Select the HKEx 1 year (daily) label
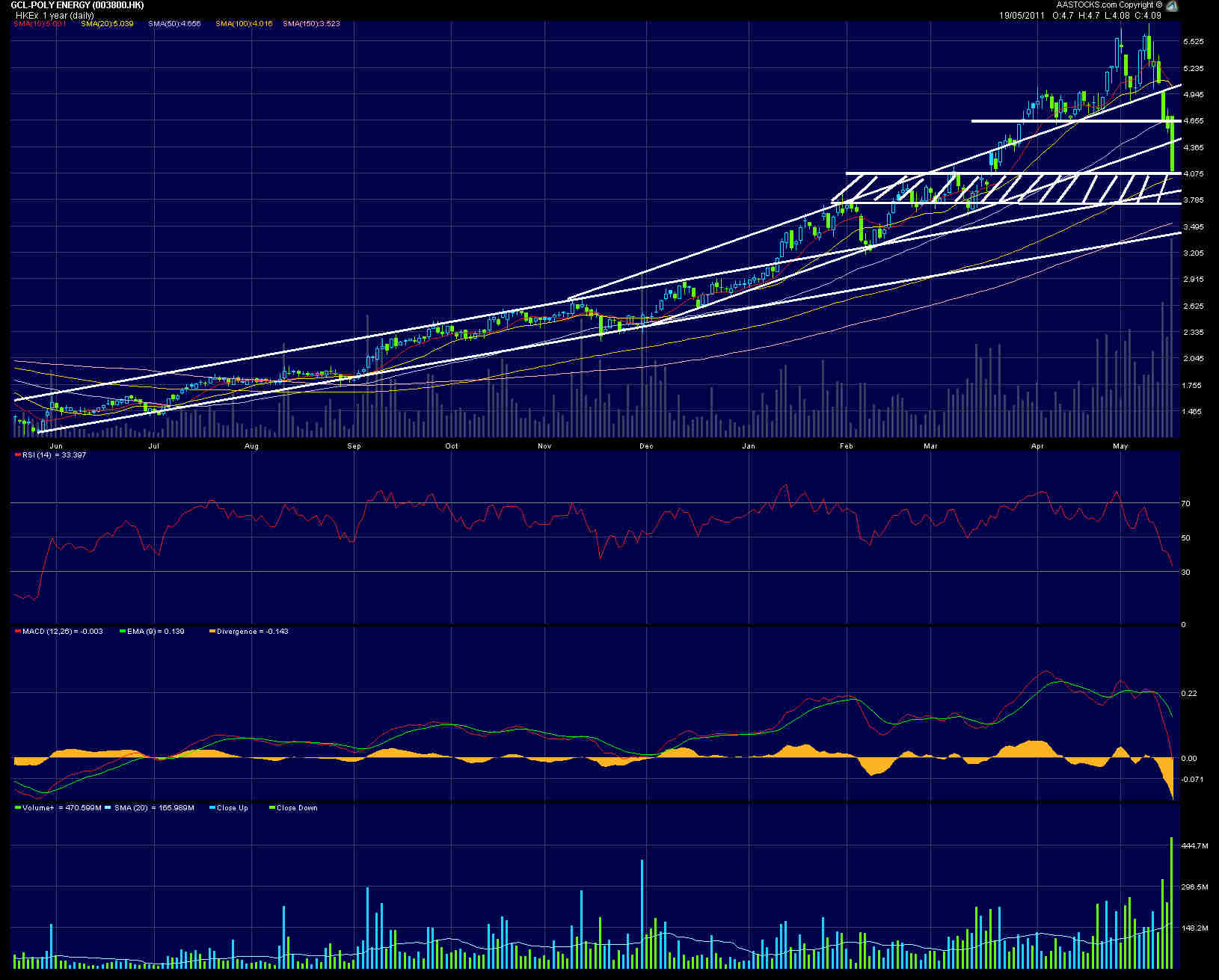Viewport: 1219px width, 980px height. [x=55, y=15]
